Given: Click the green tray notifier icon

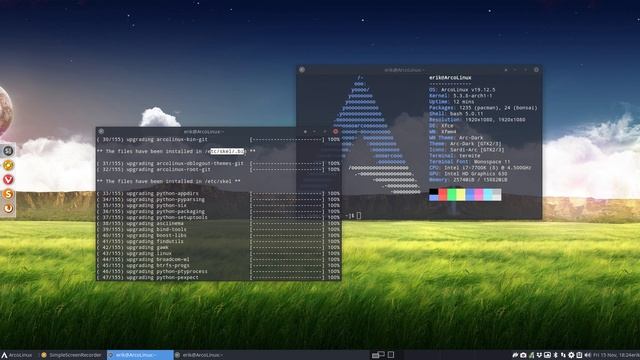Looking at the screenshot, I should (x=531, y=355).
